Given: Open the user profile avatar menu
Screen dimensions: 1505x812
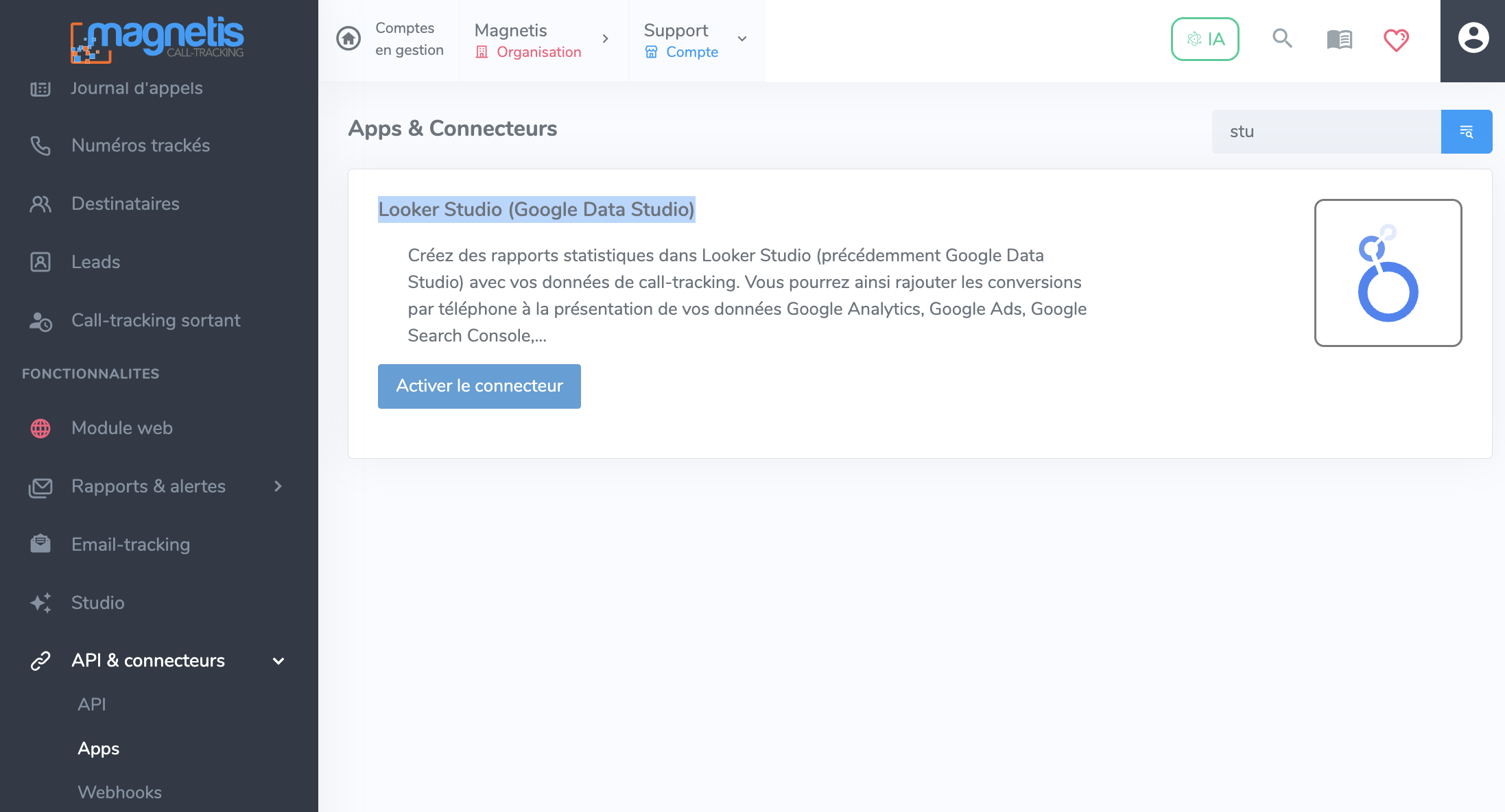Looking at the screenshot, I should coord(1473,38).
